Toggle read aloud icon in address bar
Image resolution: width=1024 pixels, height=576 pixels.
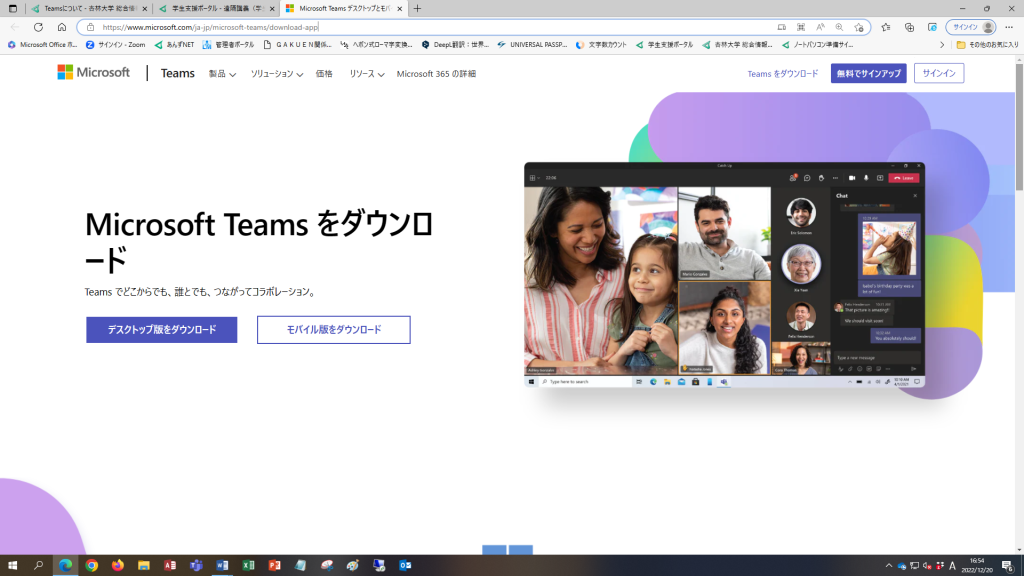coord(820,27)
